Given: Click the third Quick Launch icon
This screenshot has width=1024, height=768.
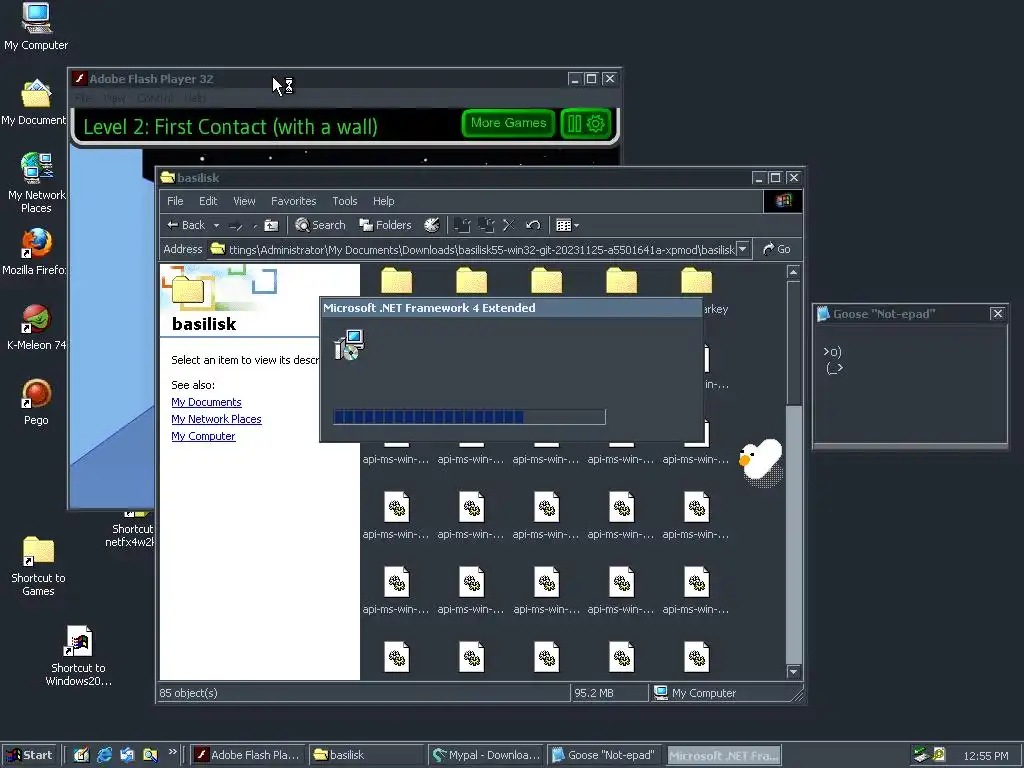Looking at the screenshot, I should pos(127,755).
